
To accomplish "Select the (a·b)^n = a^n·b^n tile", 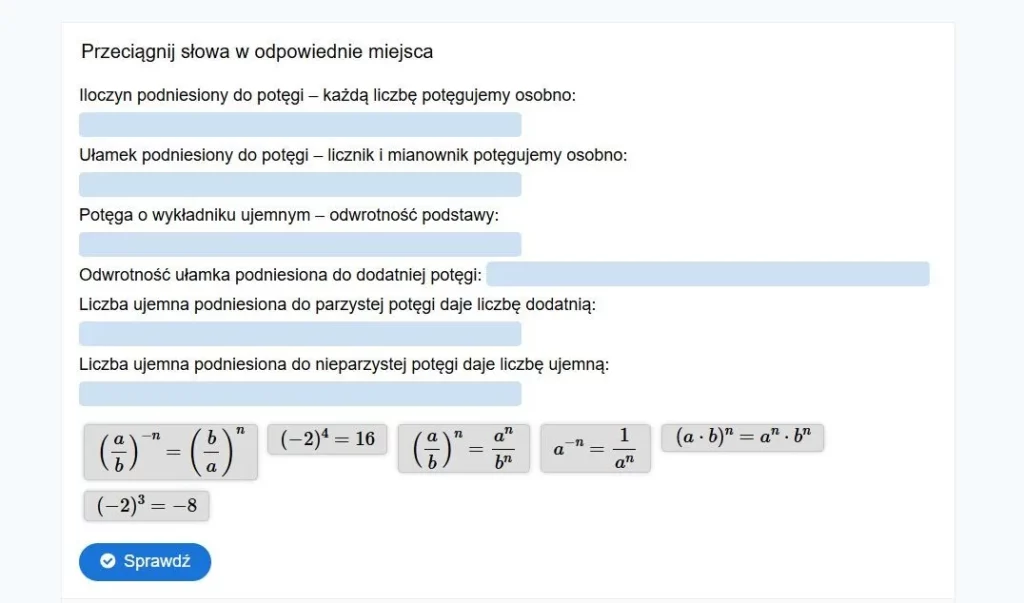I will 742,438.
